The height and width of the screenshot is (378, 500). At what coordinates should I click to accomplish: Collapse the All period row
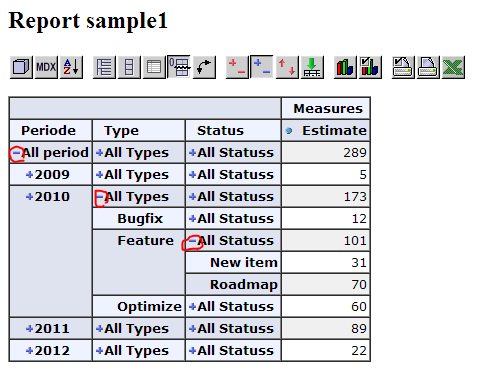click(x=16, y=153)
